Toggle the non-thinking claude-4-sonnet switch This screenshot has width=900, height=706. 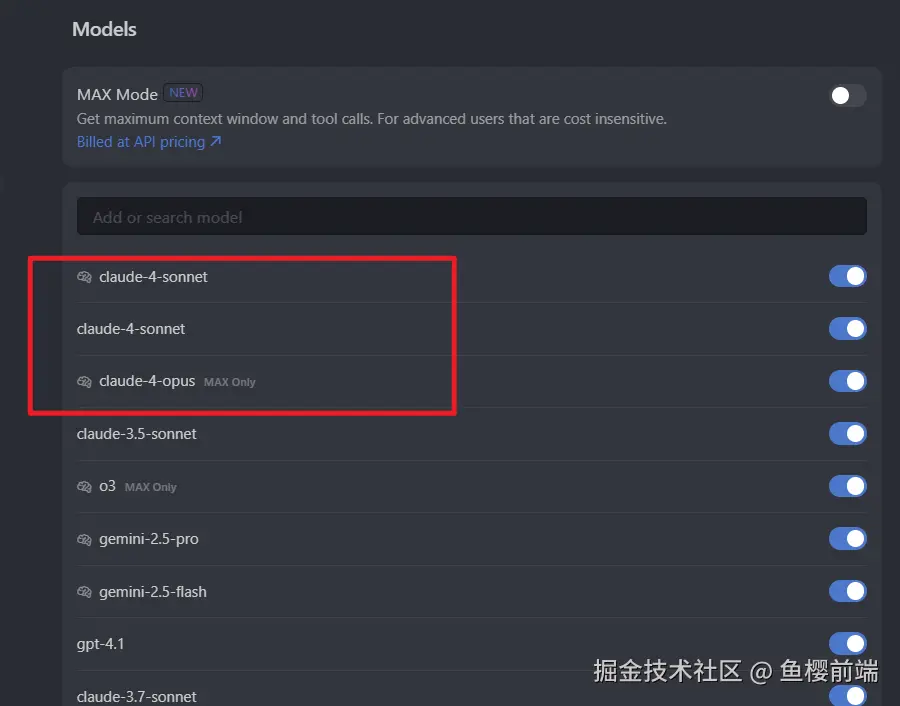coord(848,329)
